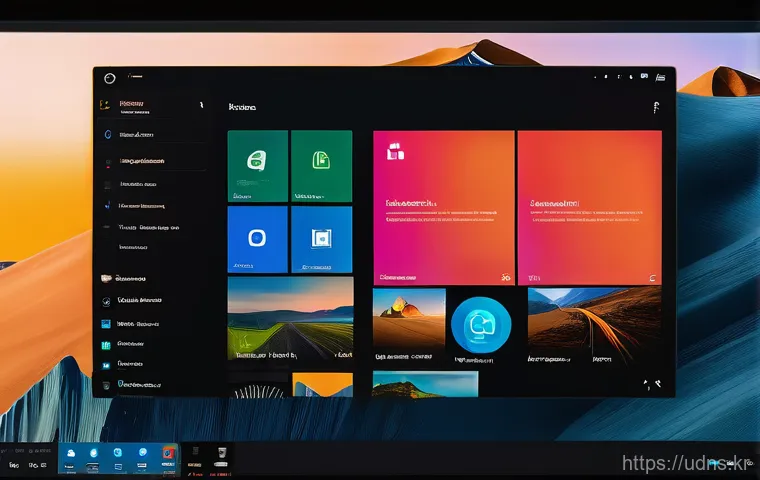Open the winding mountain road thumbnail
The height and width of the screenshot is (480, 760).
(x=594, y=325)
